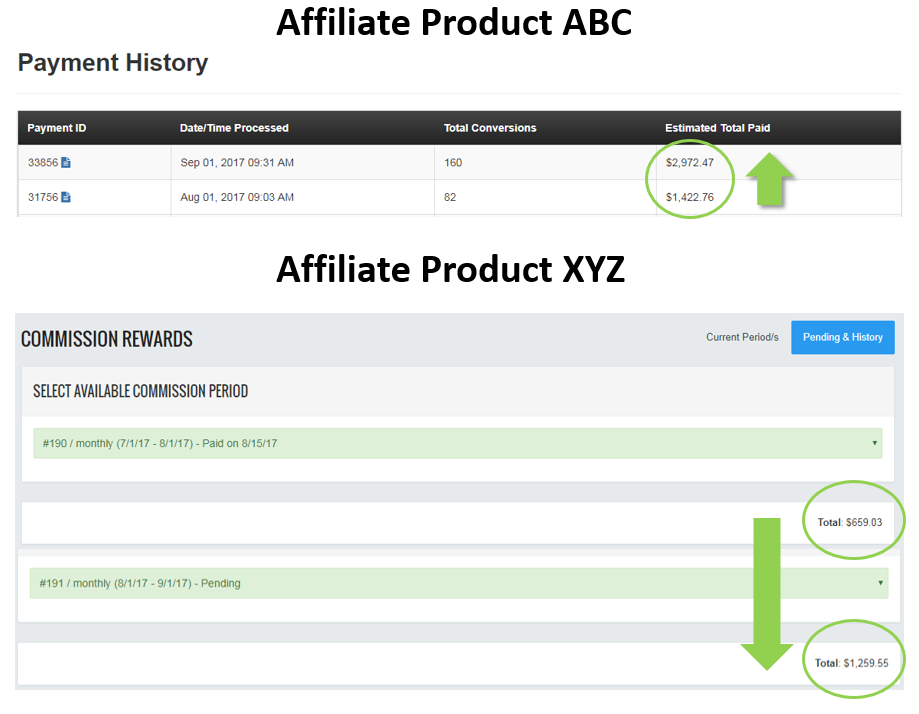Sort by the Payment ID column header
919x714 pixels.
point(57,128)
